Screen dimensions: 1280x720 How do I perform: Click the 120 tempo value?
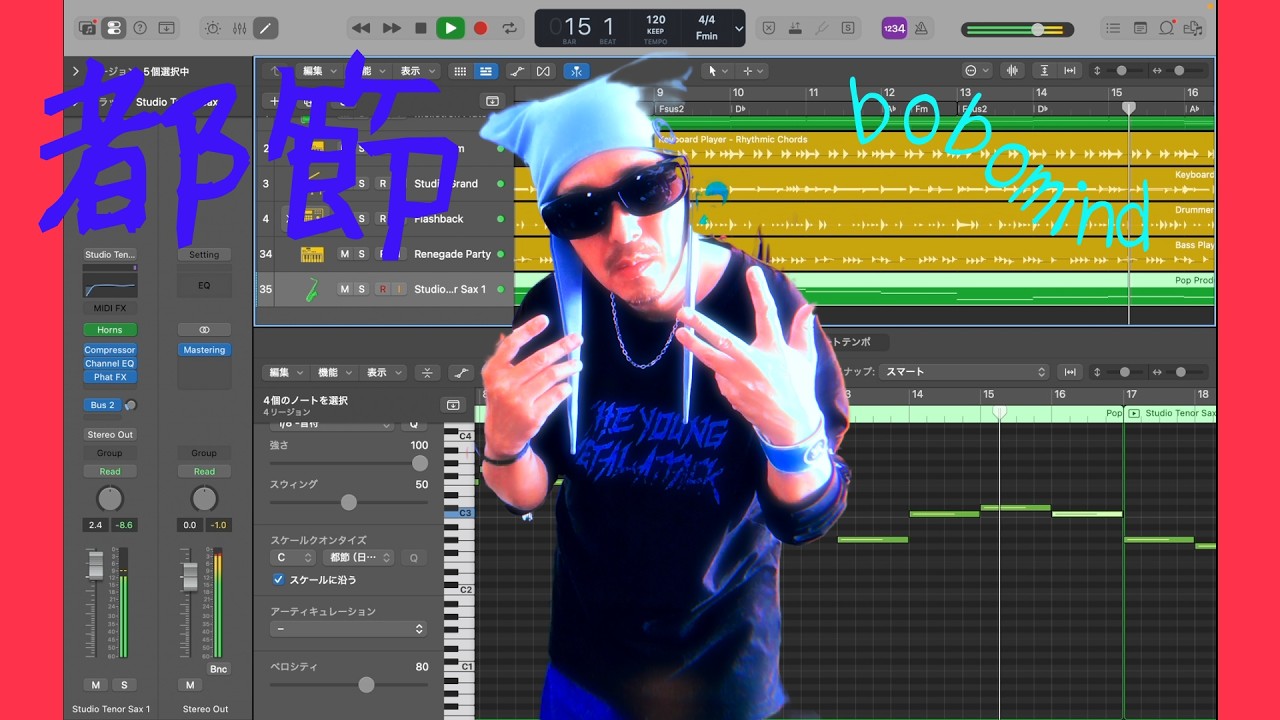(656, 20)
